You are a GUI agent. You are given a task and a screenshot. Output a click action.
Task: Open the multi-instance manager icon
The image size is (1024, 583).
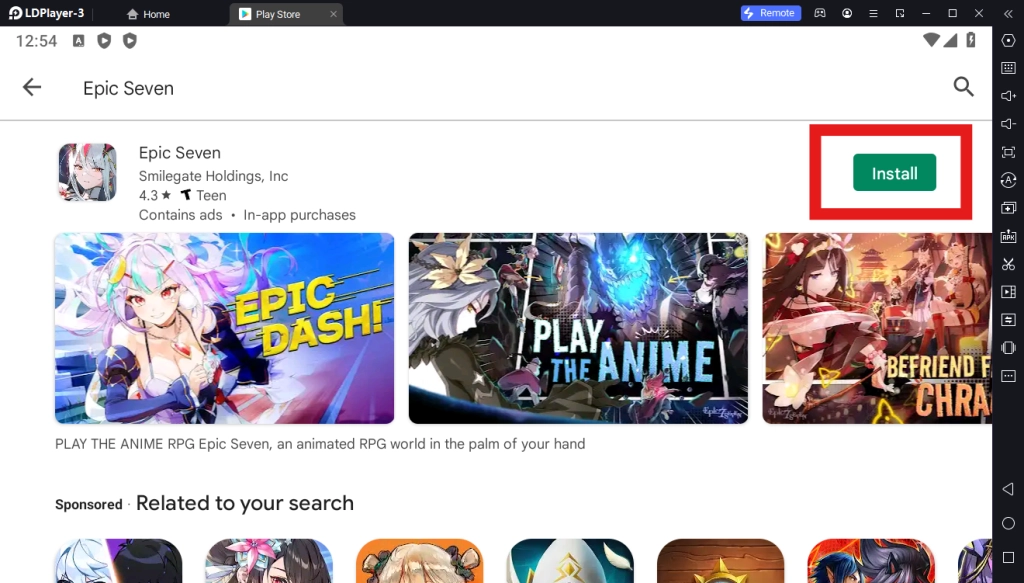(1008, 208)
